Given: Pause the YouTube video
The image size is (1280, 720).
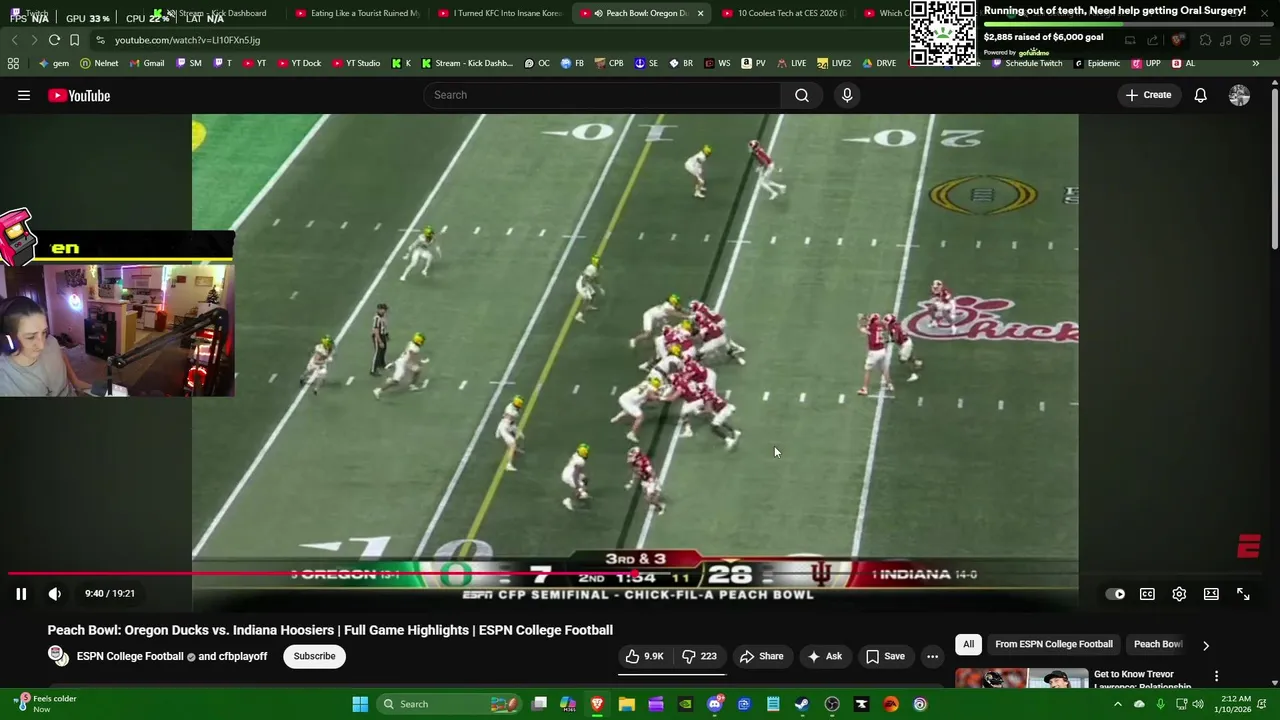Looking at the screenshot, I should 21,594.
